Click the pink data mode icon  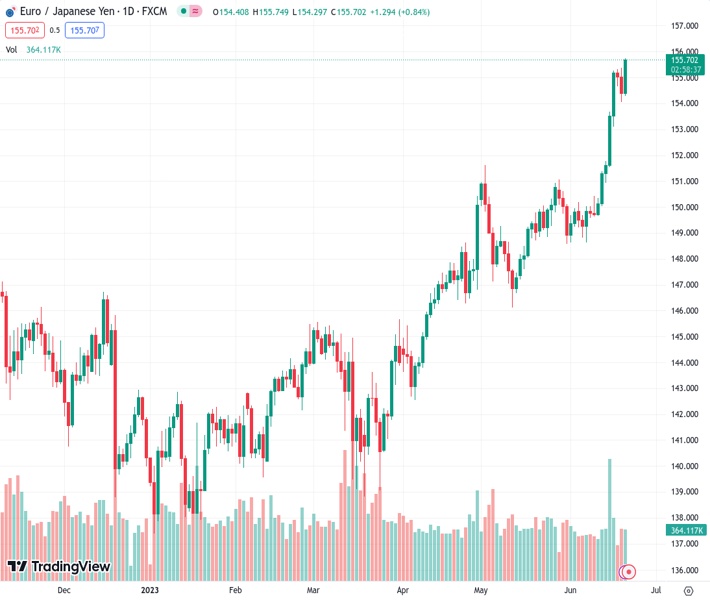point(194,11)
